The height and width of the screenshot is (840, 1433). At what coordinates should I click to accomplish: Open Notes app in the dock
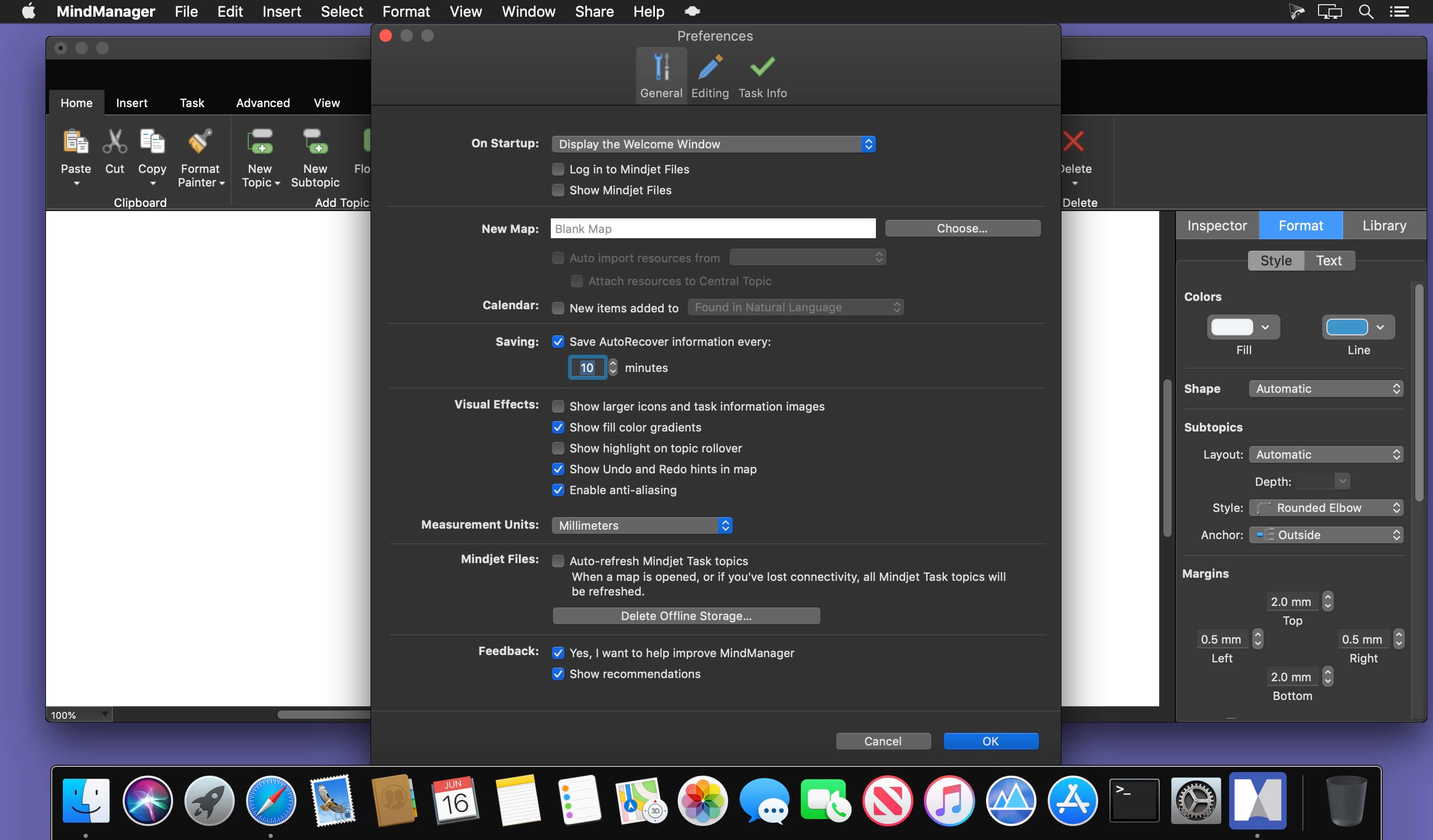pyautogui.click(x=517, y=800)
